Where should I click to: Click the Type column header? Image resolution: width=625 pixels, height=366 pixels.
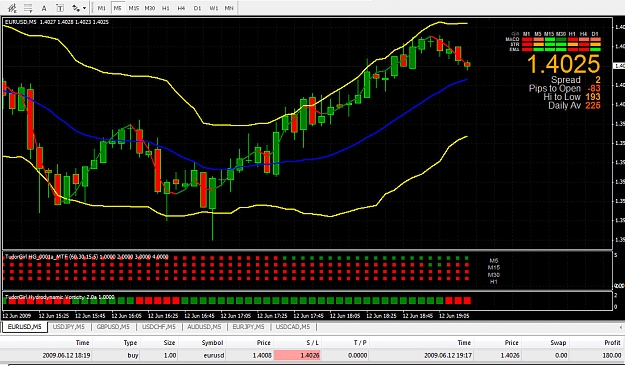[130, 342]
